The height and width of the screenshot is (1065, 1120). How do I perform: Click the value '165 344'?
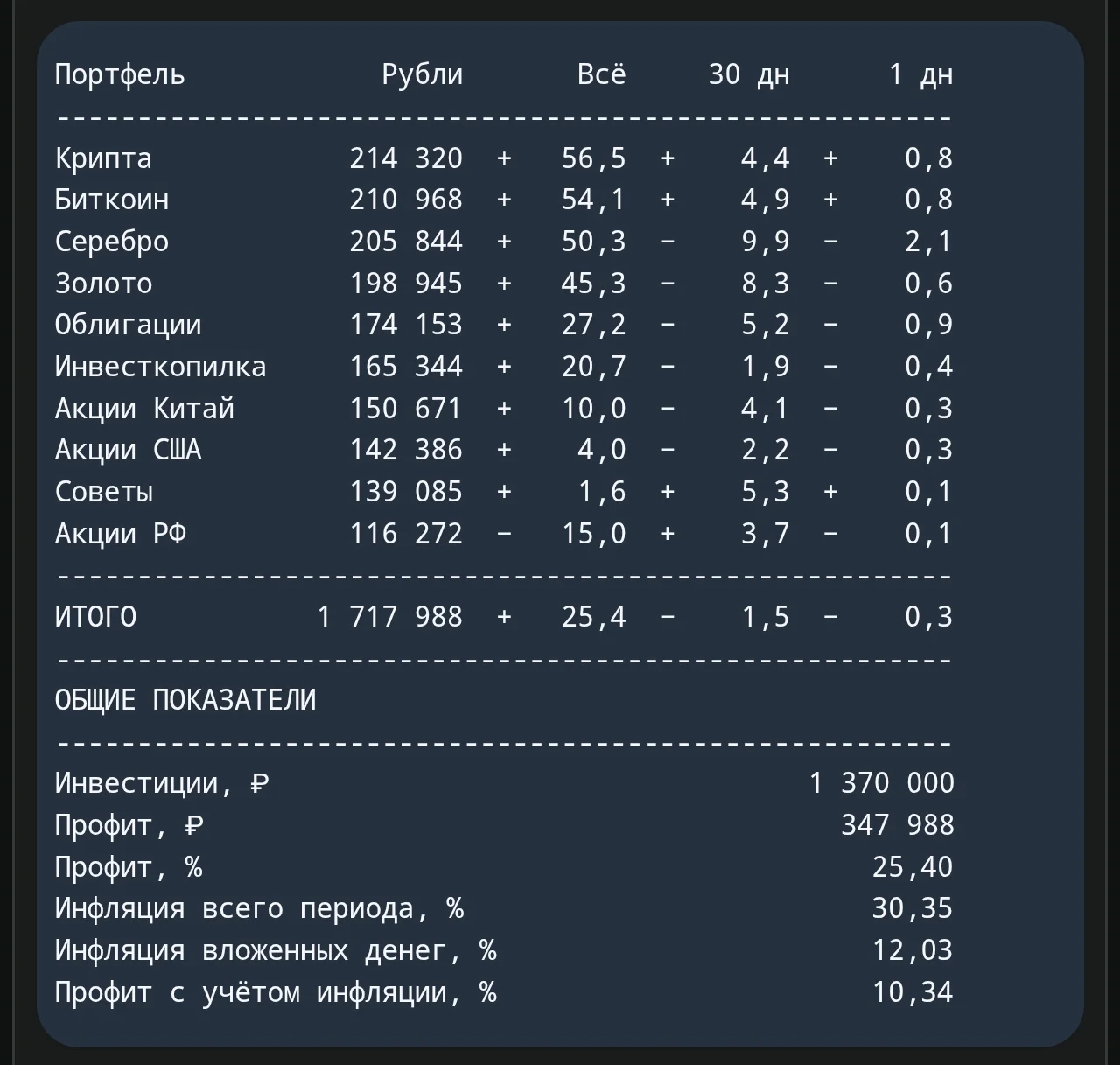click(406, 367)
